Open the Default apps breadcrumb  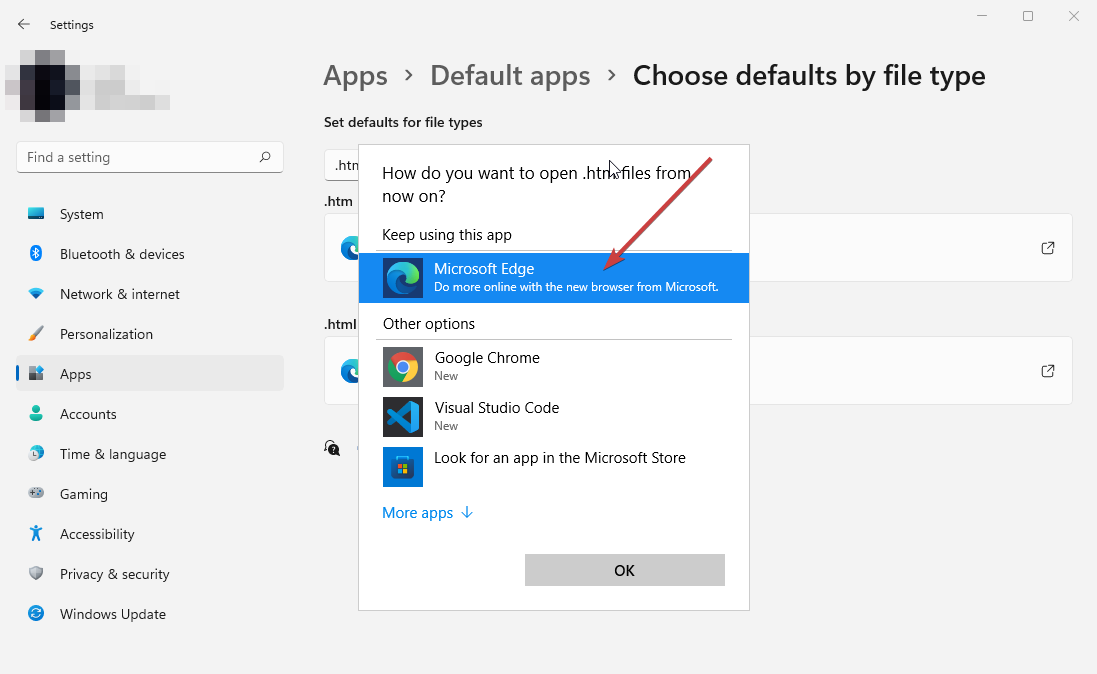click(510, 75)
